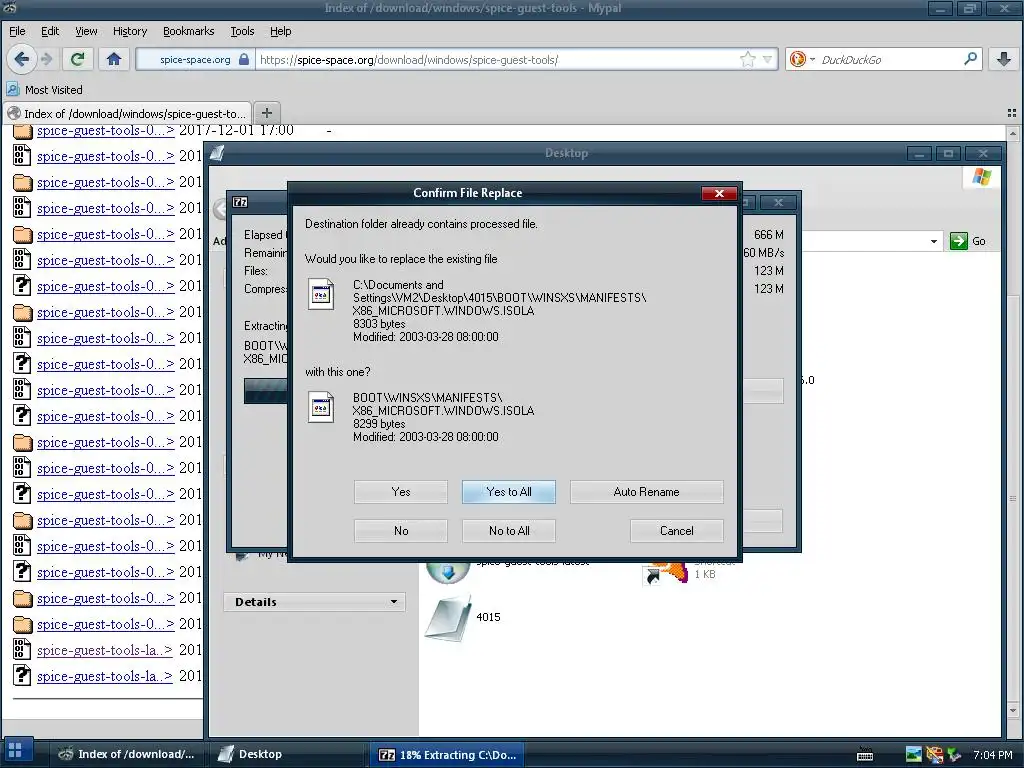Image resolution: width=1024 pixels, height=768 pixels.
Task: Bookmark this page with star icon
Action: [x=747, y=59]
